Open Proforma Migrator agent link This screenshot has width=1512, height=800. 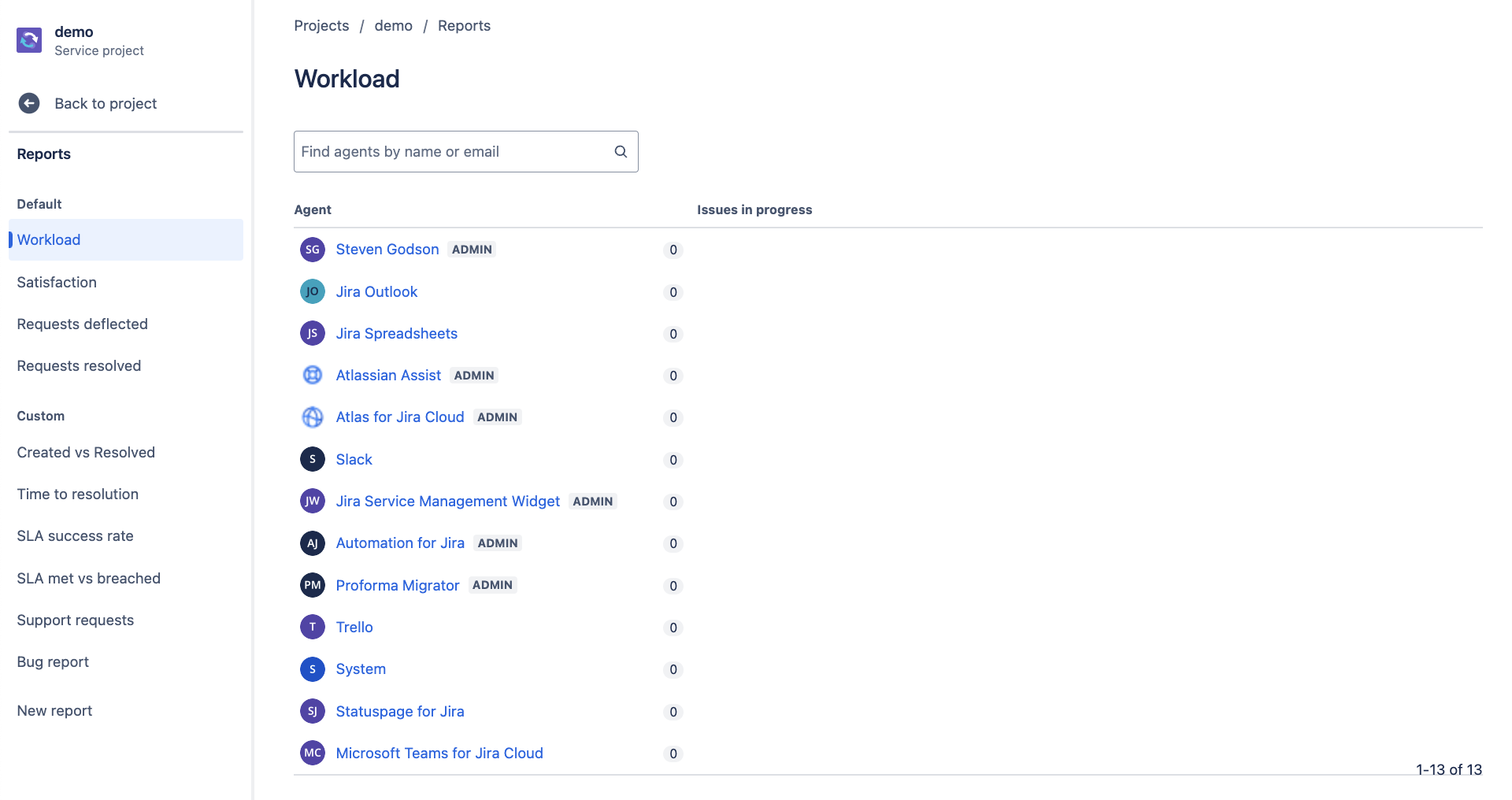point(397,585)
